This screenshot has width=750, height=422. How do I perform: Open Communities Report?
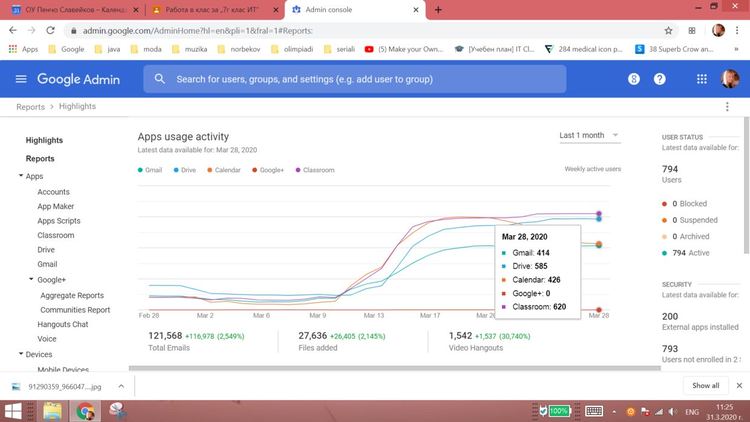(x=75, y=310)
